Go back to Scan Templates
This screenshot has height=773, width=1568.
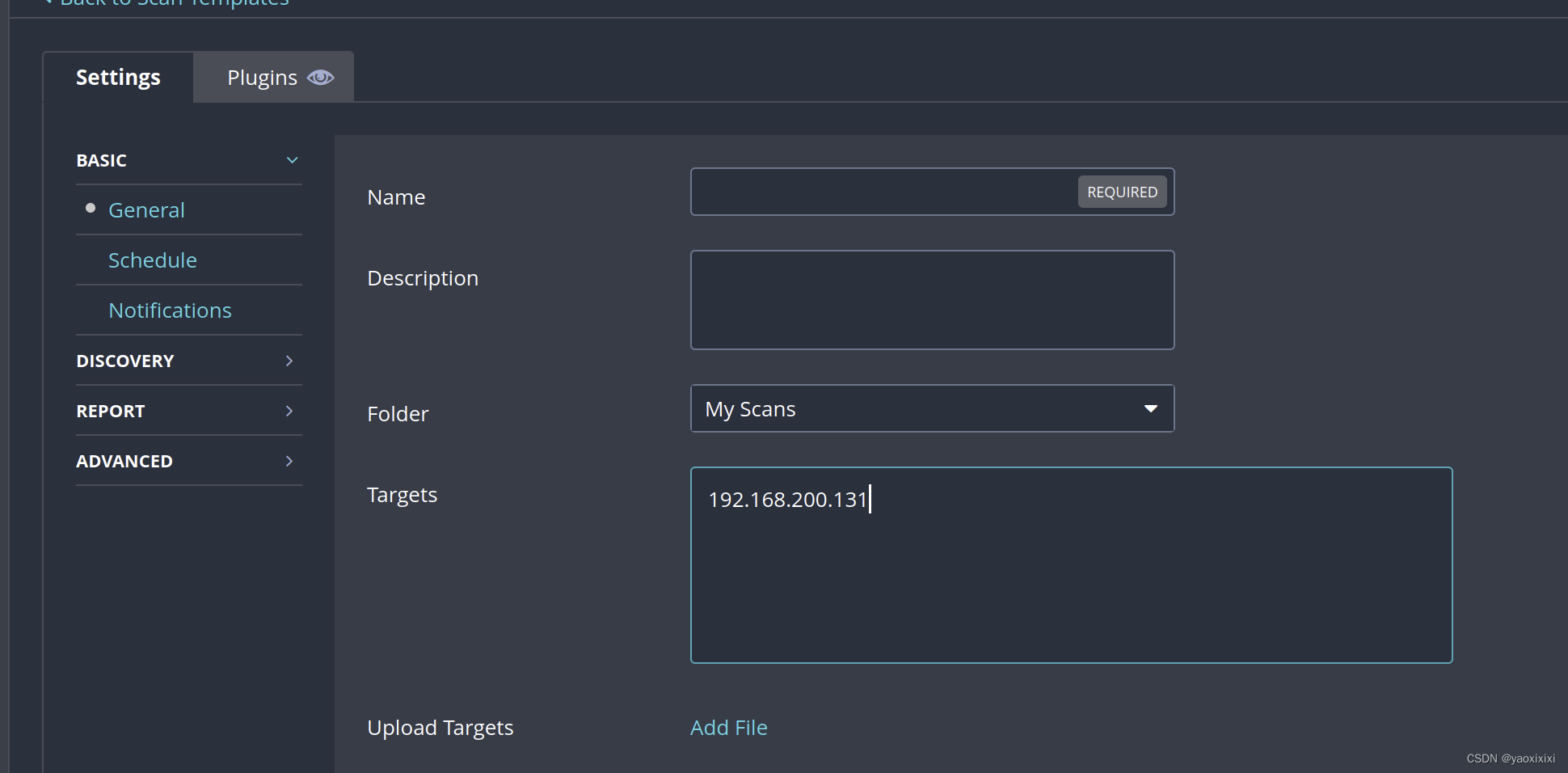click(x=167, y=2)
